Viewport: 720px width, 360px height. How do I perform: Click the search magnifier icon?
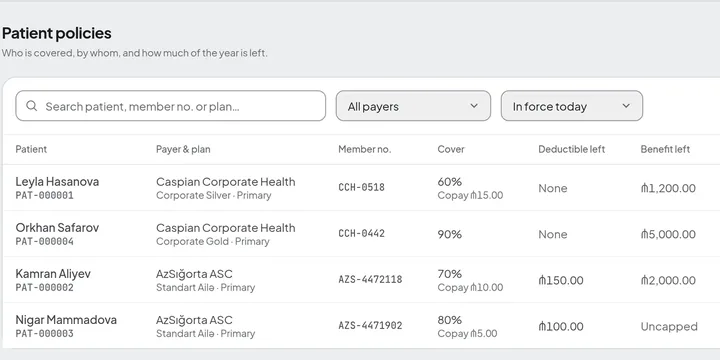[x=31, y=106]
